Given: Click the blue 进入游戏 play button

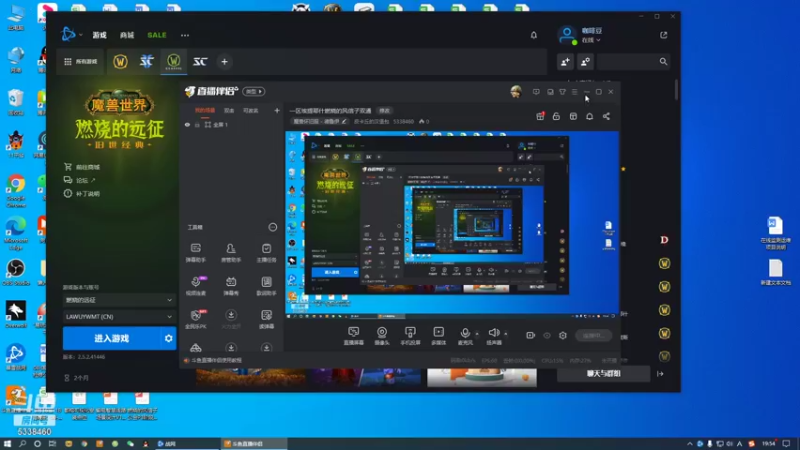Looking at the screenshot, I should 111,338.
